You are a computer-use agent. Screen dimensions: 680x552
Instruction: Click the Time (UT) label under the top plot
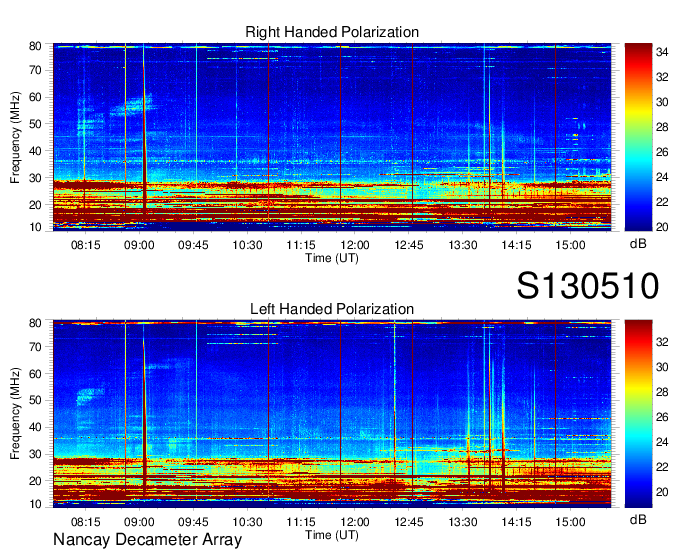point(332,258)
